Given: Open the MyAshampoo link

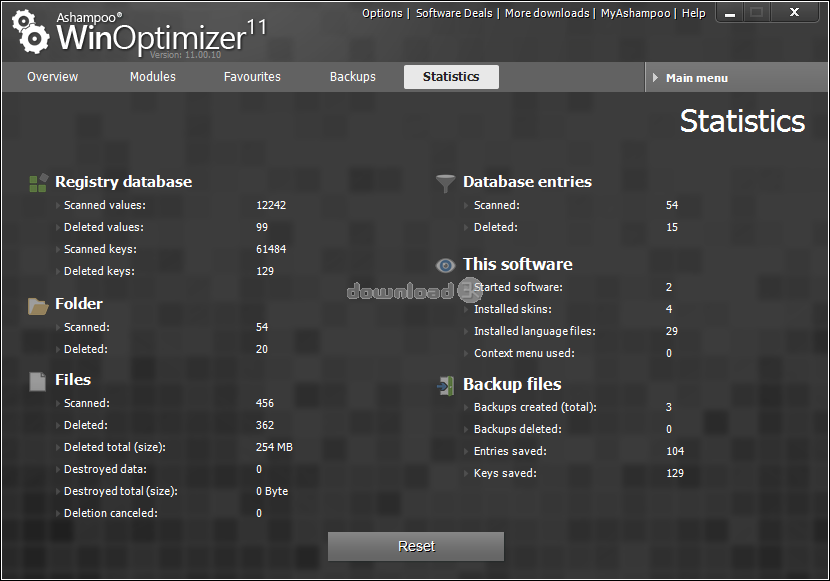Looking at the screenshot, I should coord(635,13).
